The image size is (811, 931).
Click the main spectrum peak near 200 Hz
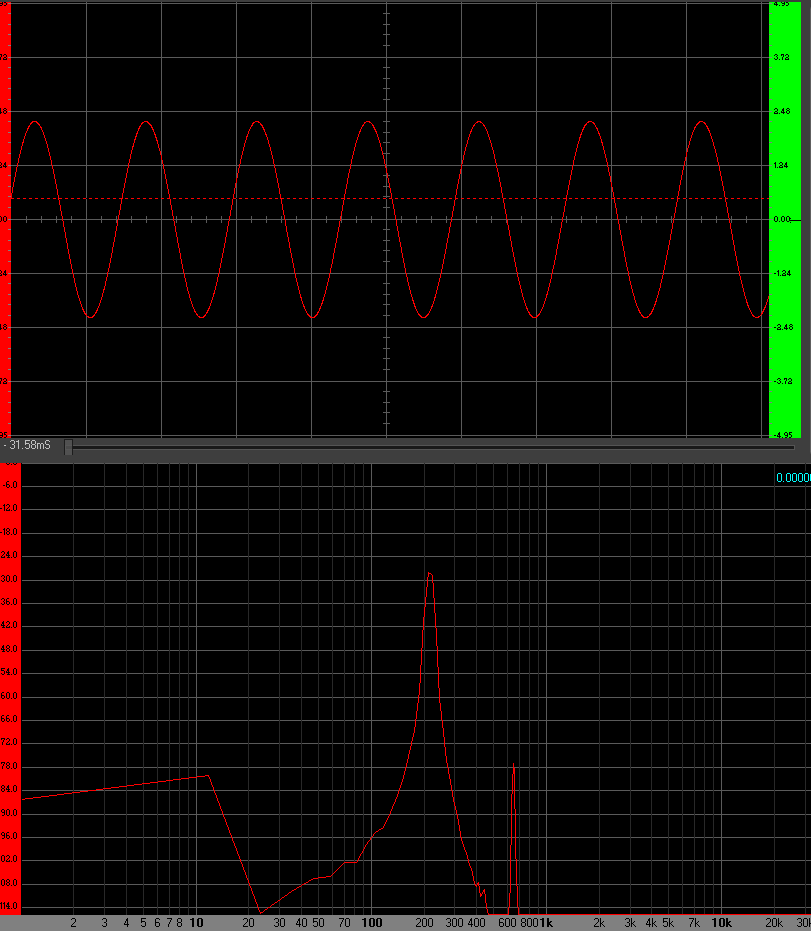(429, 574)
